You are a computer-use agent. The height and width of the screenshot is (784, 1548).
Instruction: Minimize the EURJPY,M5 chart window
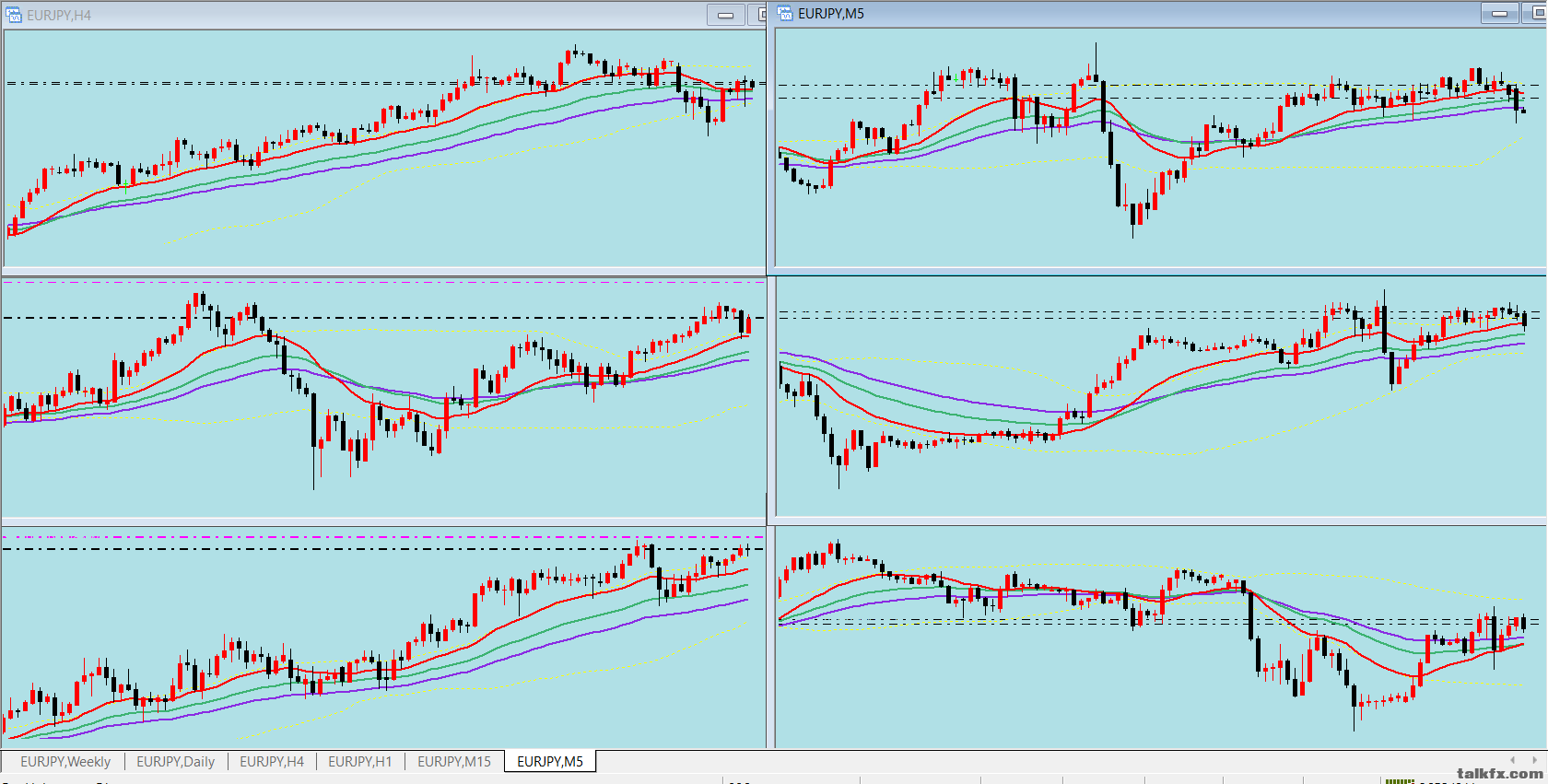tap(1500, 13)
